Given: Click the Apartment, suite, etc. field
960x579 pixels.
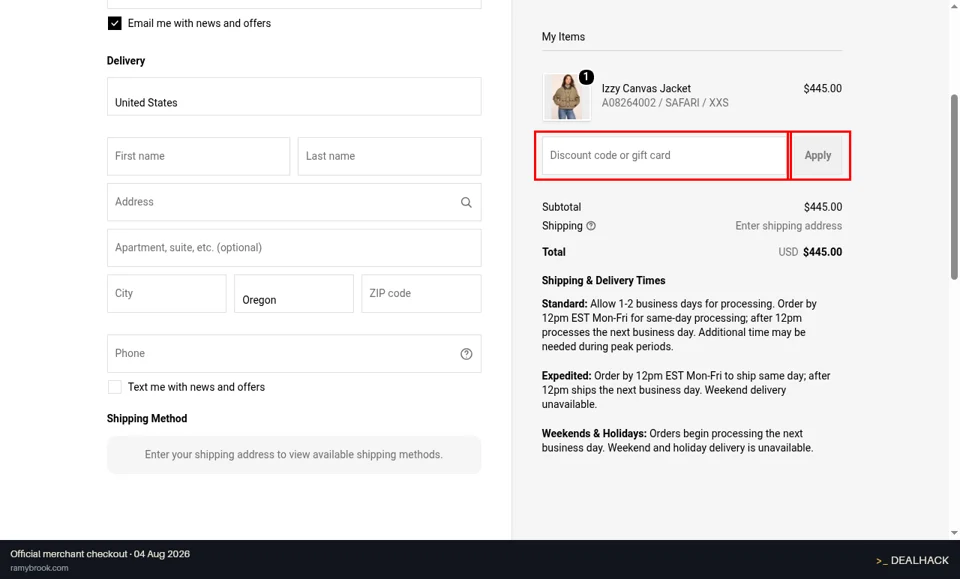Looking at the screenshot, I should (x=294, y=248).
